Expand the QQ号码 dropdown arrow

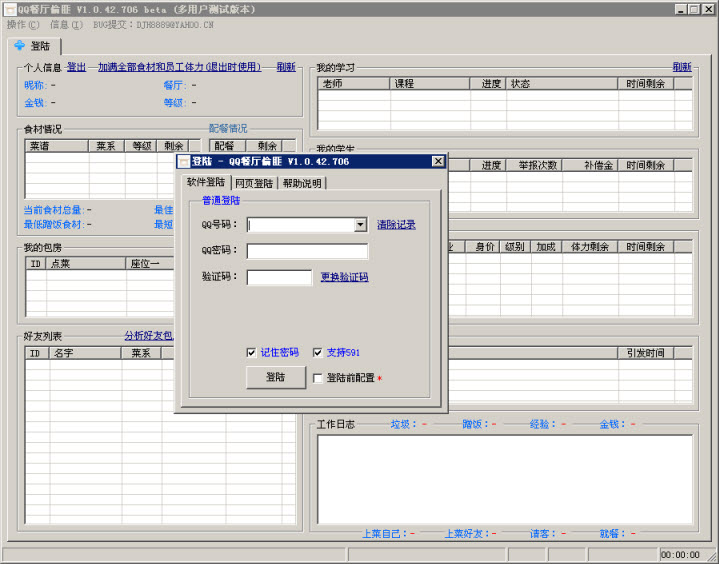[360, 225]
